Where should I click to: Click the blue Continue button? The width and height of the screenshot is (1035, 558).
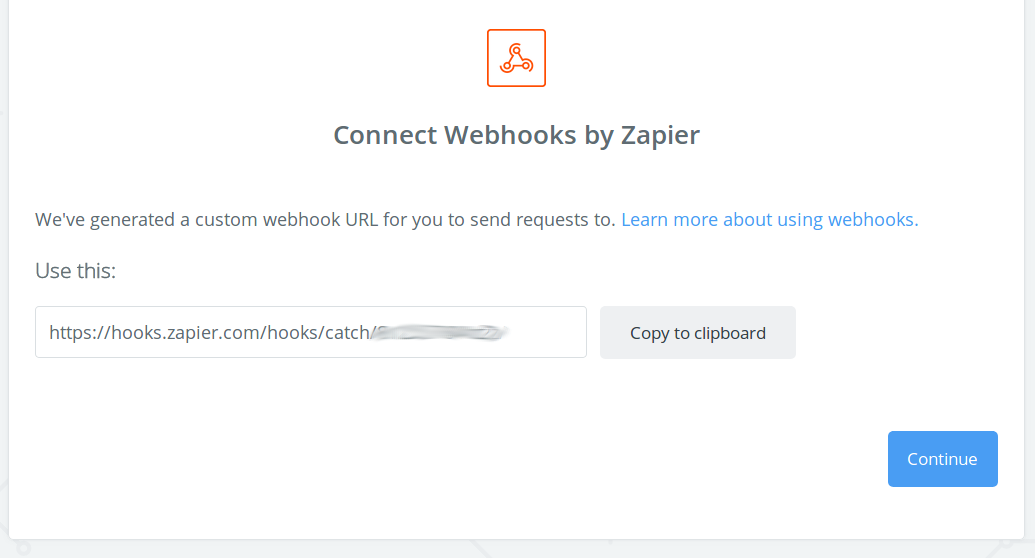[x=942, y=459]
